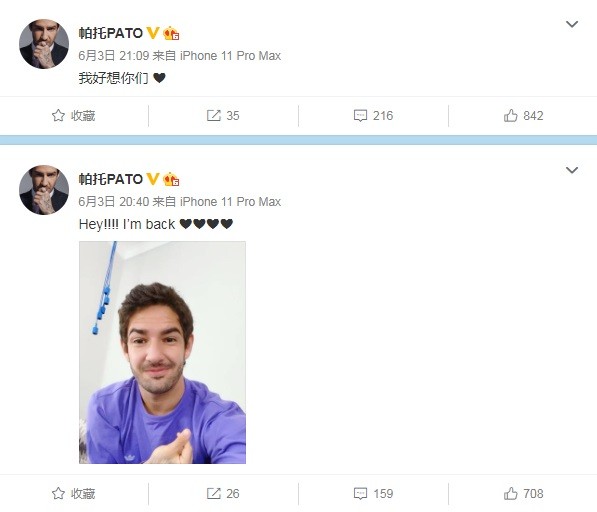Expand options chevron on second post
Viewport: 597px width, 512px height.
click(572, 170)
